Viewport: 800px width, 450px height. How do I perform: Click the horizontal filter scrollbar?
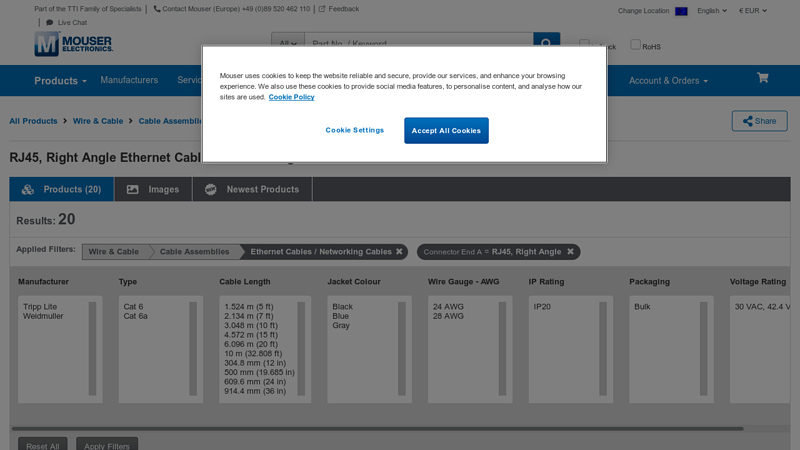(380, 428)
